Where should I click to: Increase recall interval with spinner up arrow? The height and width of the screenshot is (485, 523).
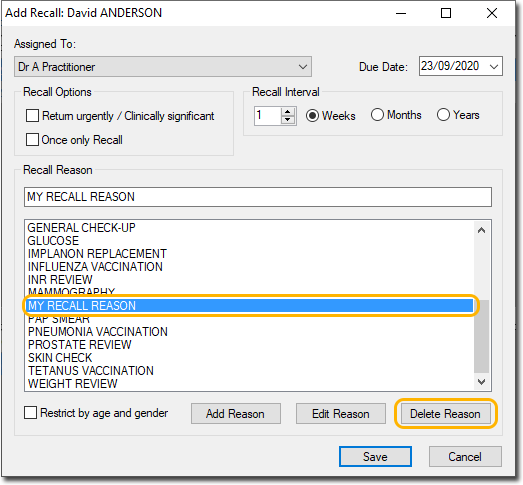288,112
